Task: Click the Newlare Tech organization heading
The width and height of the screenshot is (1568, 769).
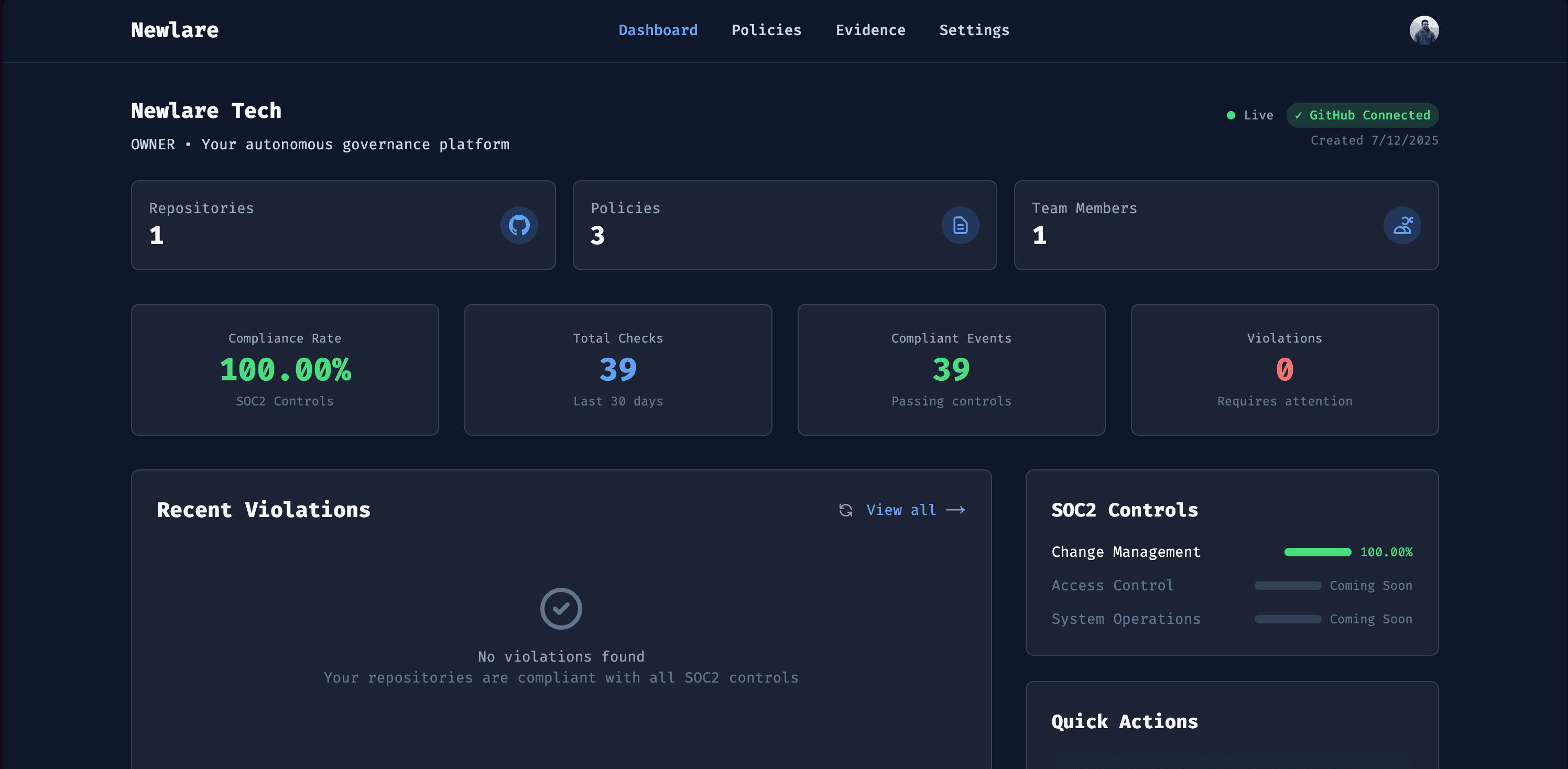Action: coord(206,111)
